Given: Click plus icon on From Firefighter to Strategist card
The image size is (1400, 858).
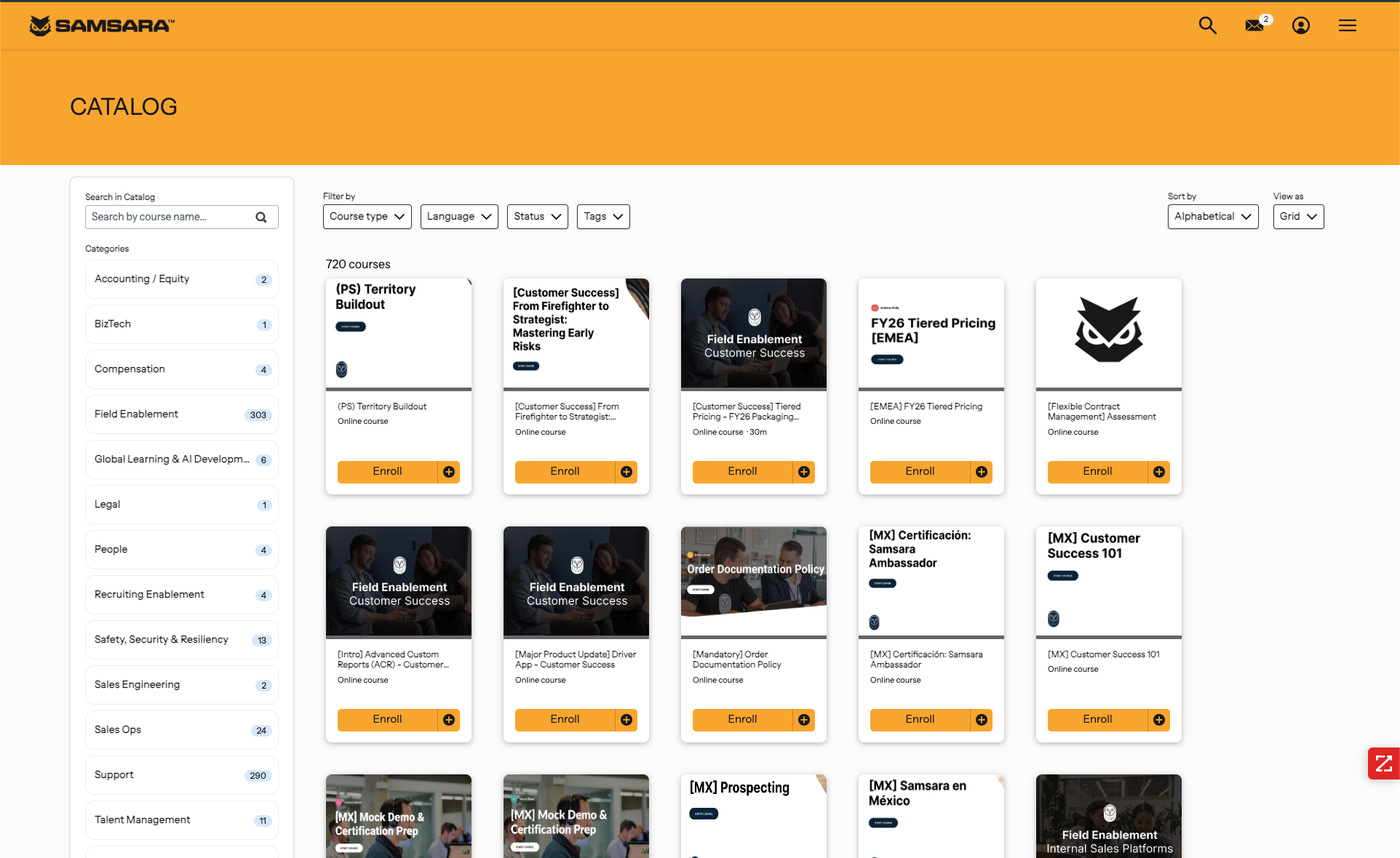Looking at the screenshot, I should point(626,472).
